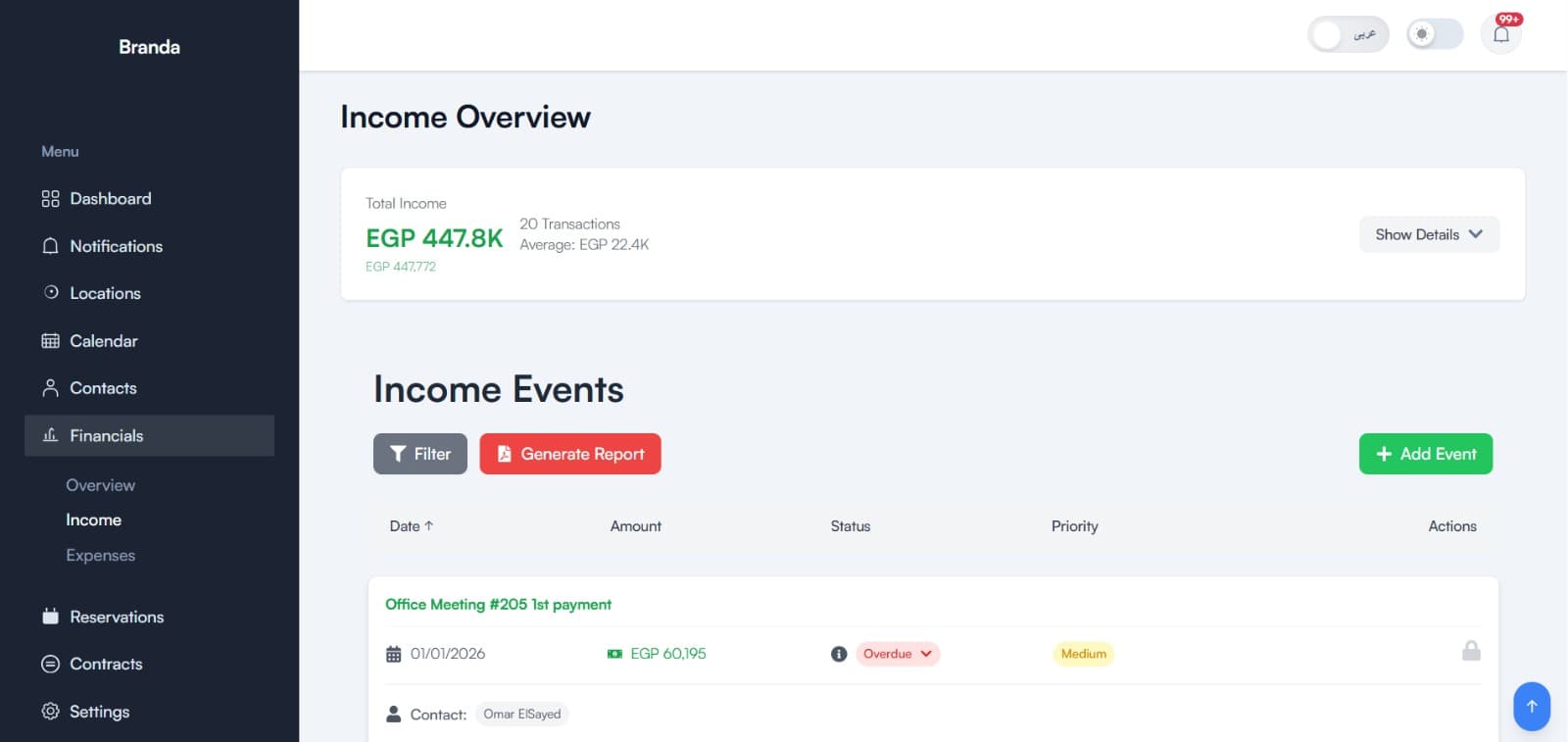Viewport: 1568px width, 742px height.
Task: Click the money icon beside EGP 60,195
Action: (x=614, y=654)
